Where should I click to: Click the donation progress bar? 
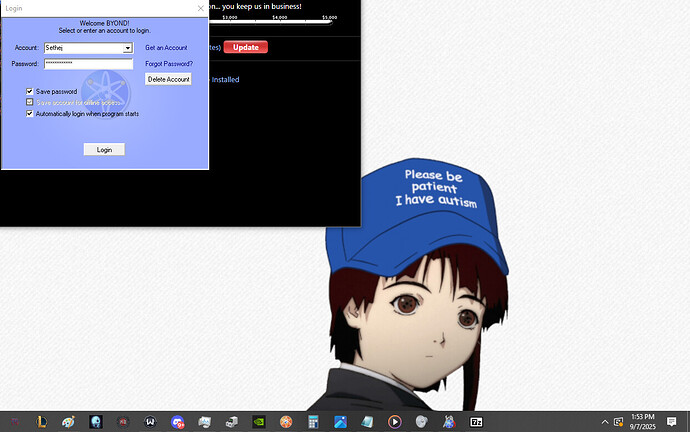click(271, 22)
